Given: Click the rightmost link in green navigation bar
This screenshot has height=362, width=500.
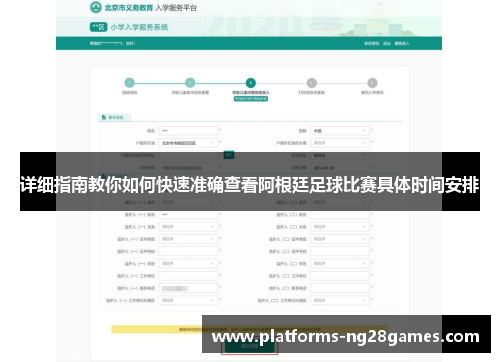Looking at the screenshot, I should coord(402,44).
